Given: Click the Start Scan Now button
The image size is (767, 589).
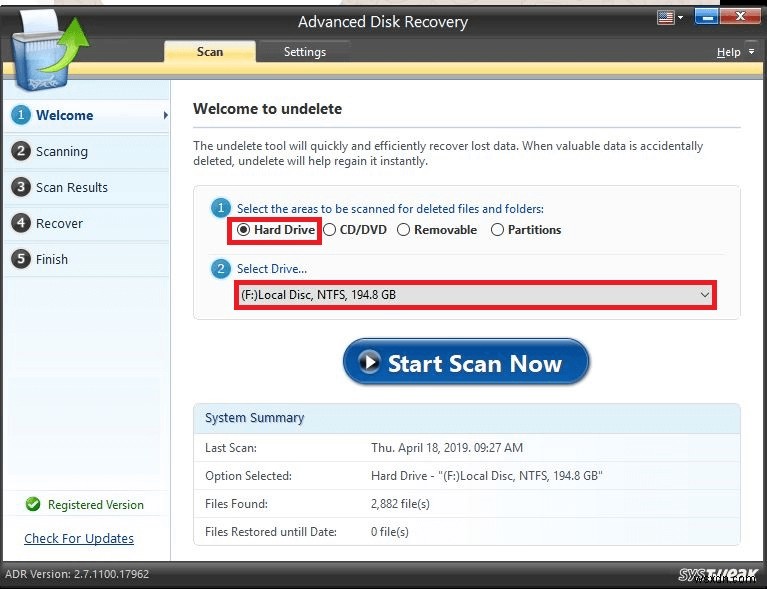Looking at the screenshot, I should (x=466, y=362).
